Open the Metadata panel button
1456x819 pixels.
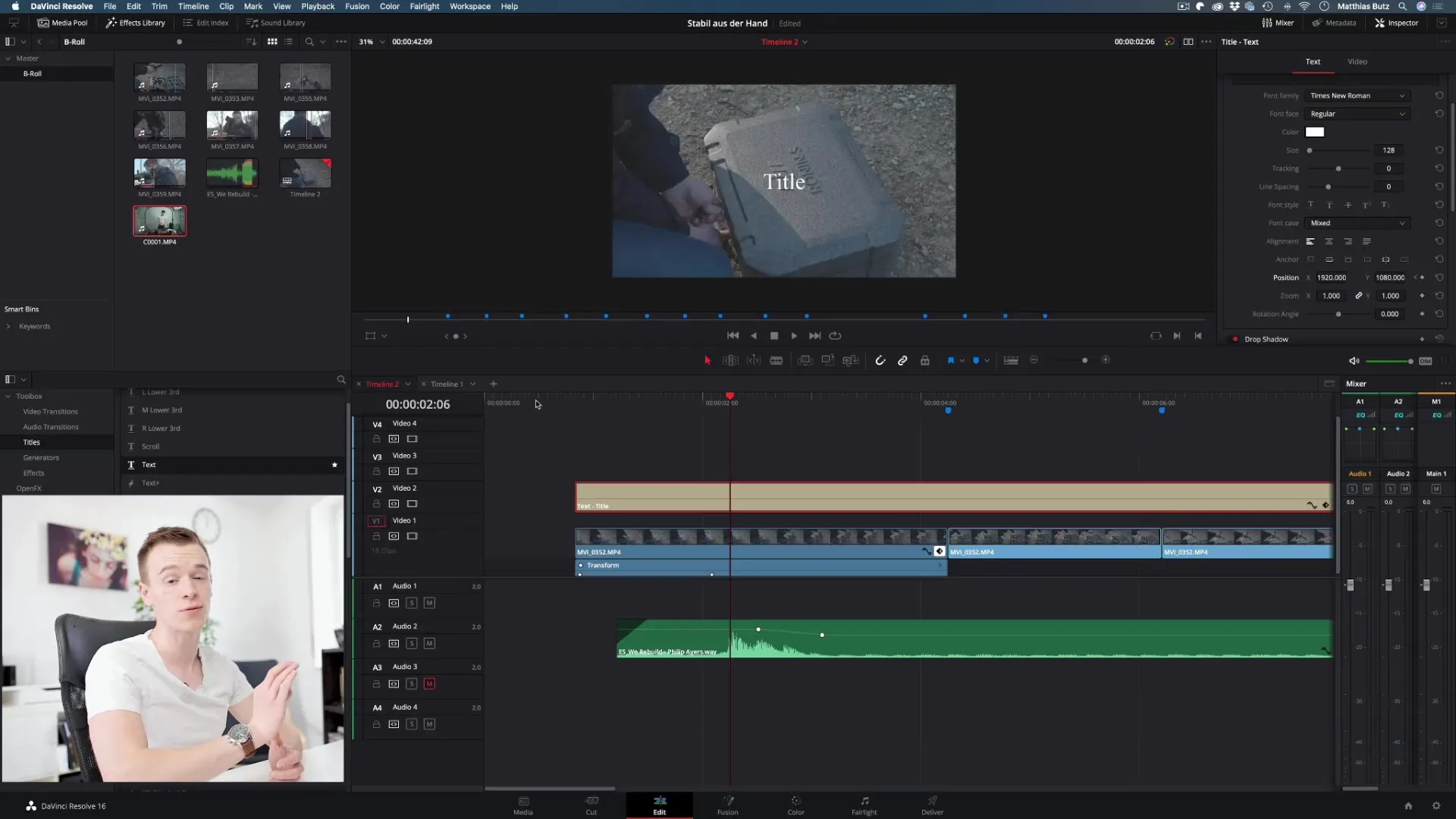1334,23
